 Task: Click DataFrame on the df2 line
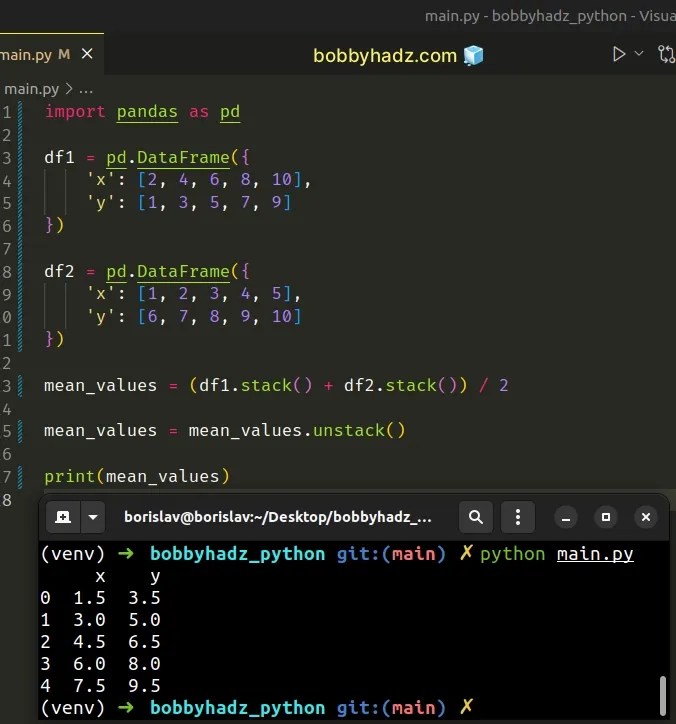tap(183, 272)
